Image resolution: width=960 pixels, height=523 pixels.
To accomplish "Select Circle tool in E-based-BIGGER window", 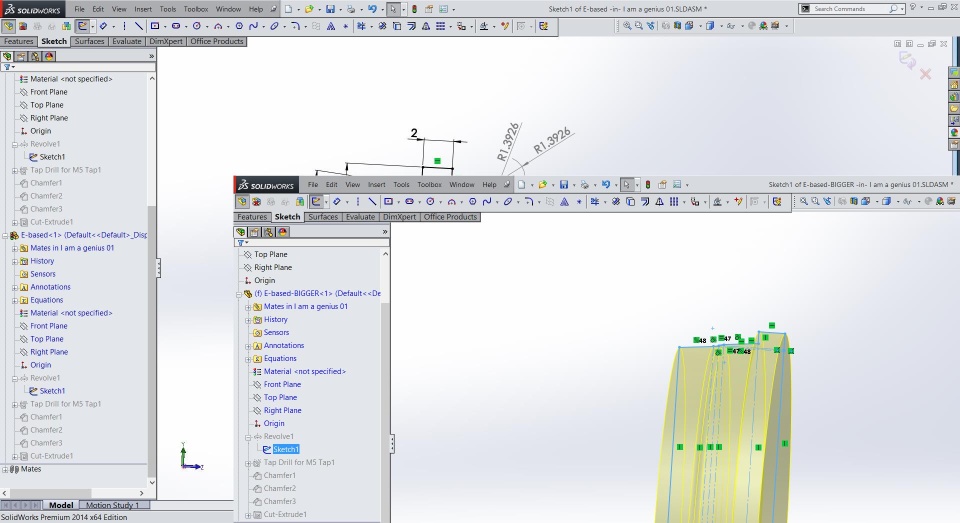I will point(430,201).
